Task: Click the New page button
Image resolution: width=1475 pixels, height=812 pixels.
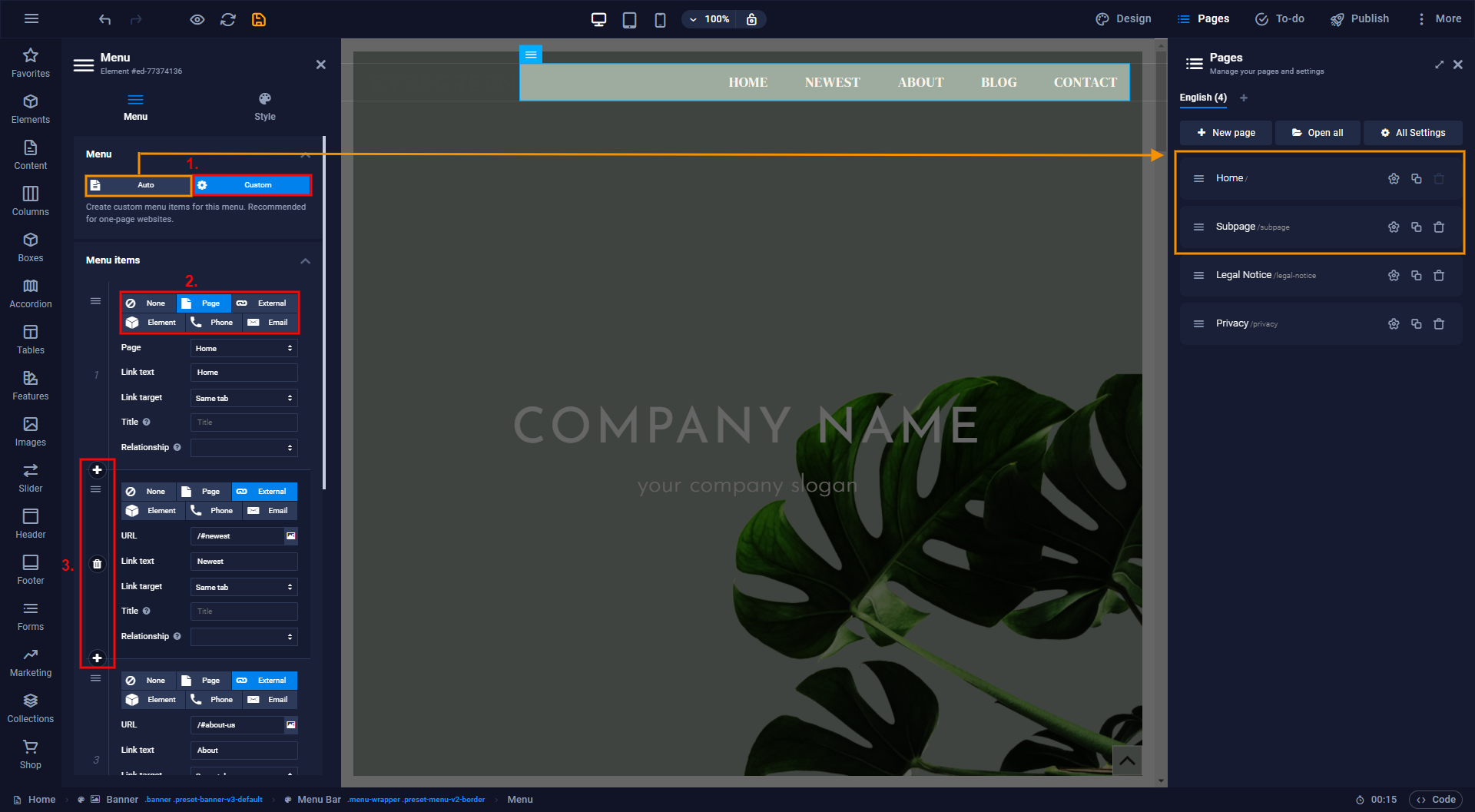Action: [1225, 133]
